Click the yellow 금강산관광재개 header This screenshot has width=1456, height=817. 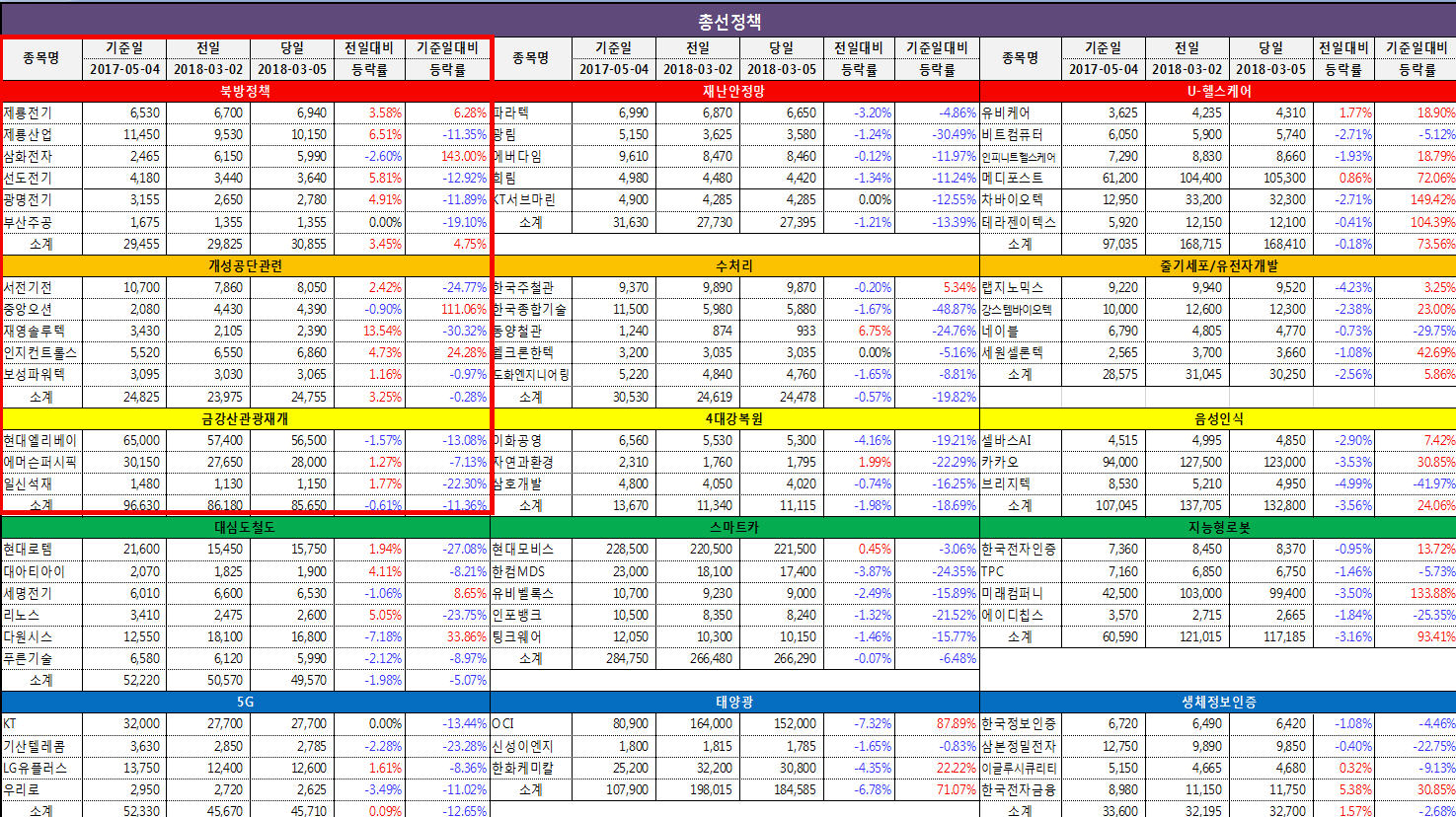[246, 418]
